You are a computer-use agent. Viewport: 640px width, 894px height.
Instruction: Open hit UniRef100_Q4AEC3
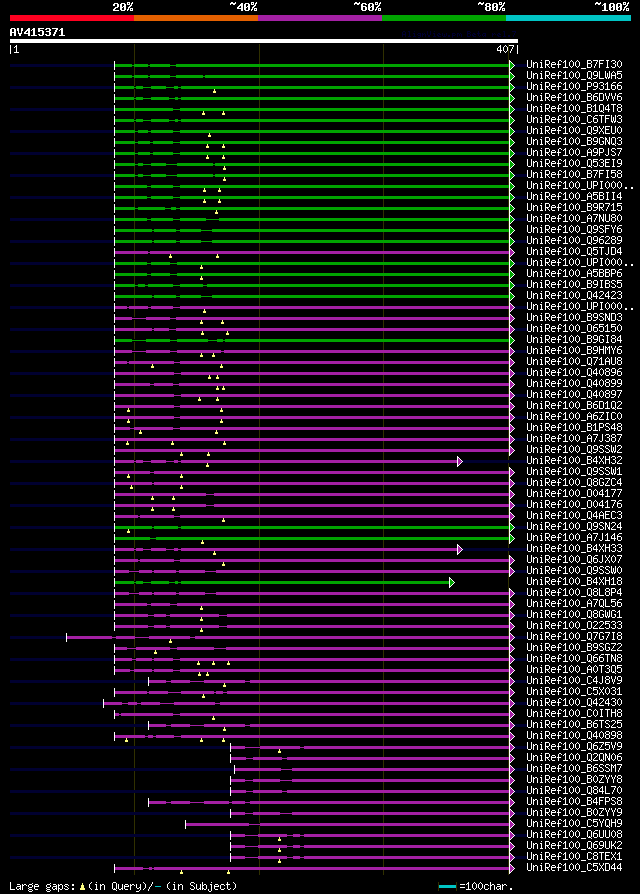[574, 516]
